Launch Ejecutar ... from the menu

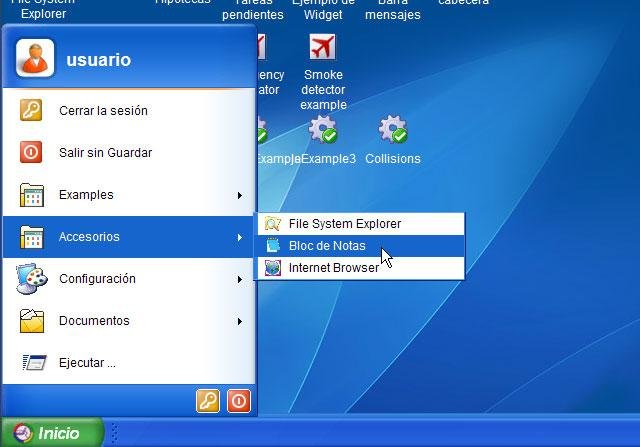129,362
